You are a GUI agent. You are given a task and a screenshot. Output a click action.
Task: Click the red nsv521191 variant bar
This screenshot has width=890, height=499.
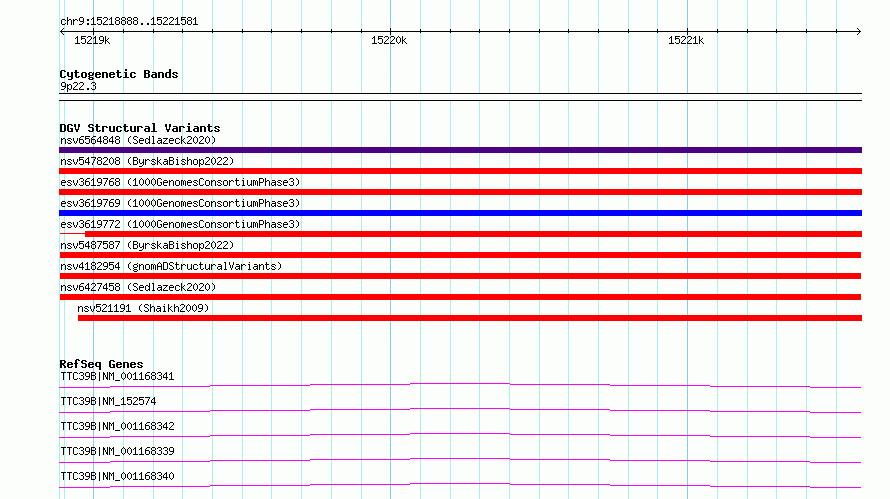tap(470, 318)
